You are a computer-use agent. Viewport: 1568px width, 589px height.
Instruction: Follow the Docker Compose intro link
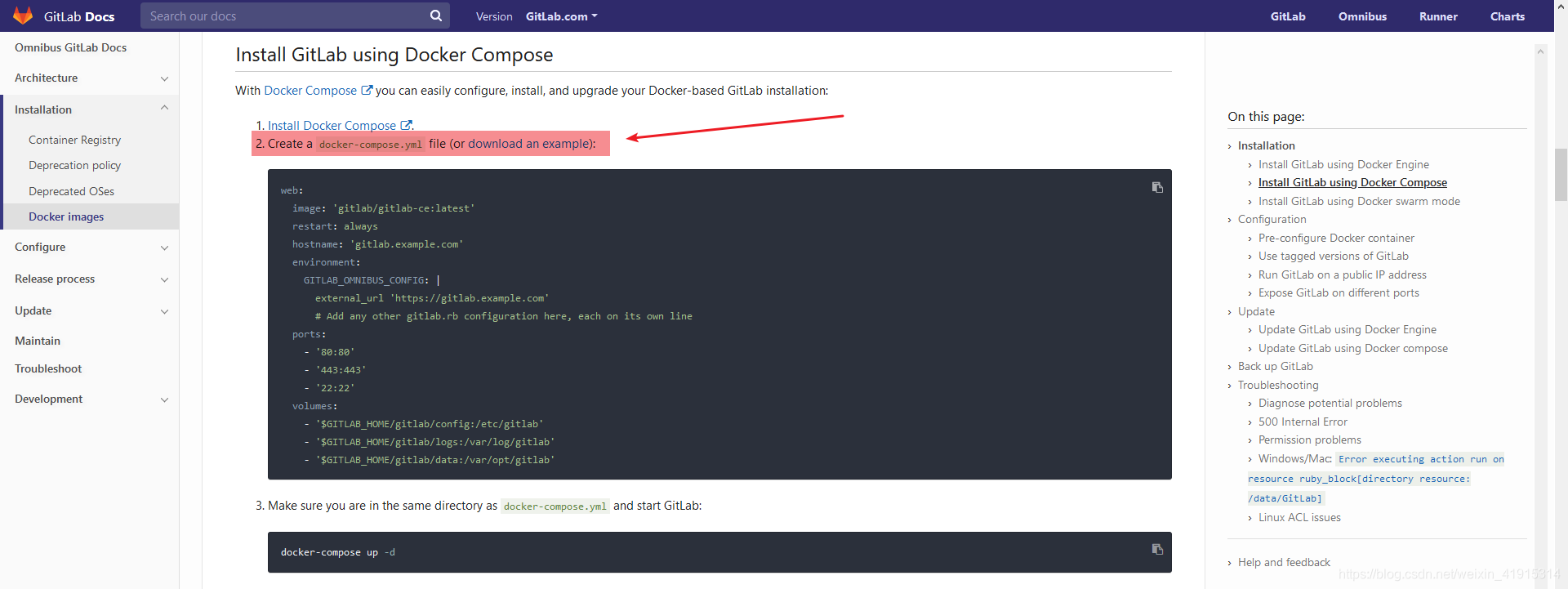[310, 91]
